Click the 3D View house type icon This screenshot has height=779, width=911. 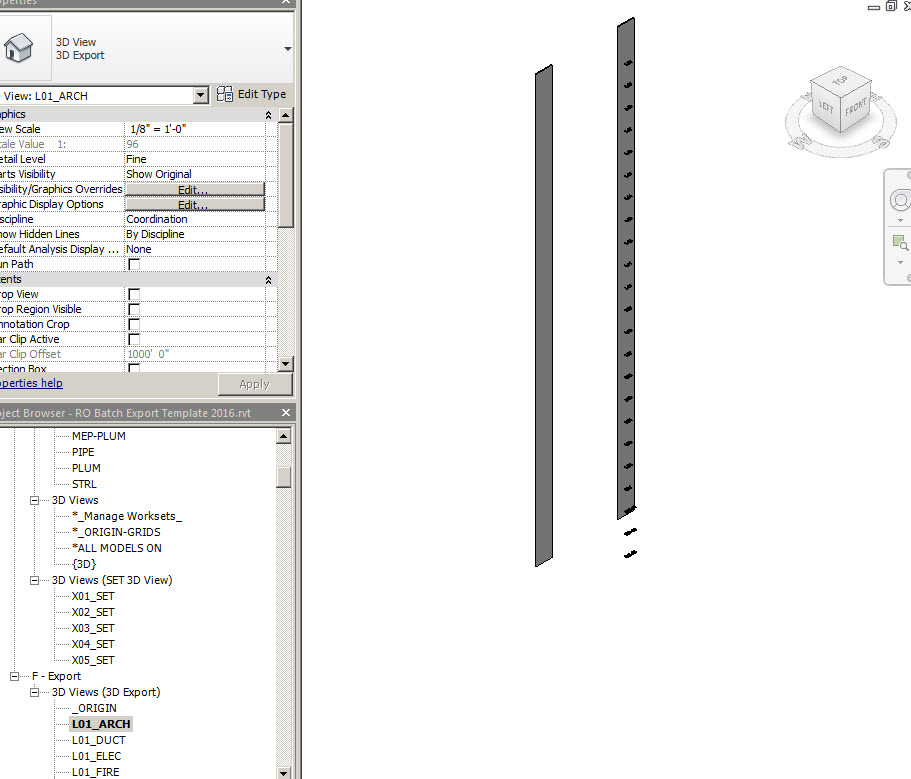click(19, 48)
